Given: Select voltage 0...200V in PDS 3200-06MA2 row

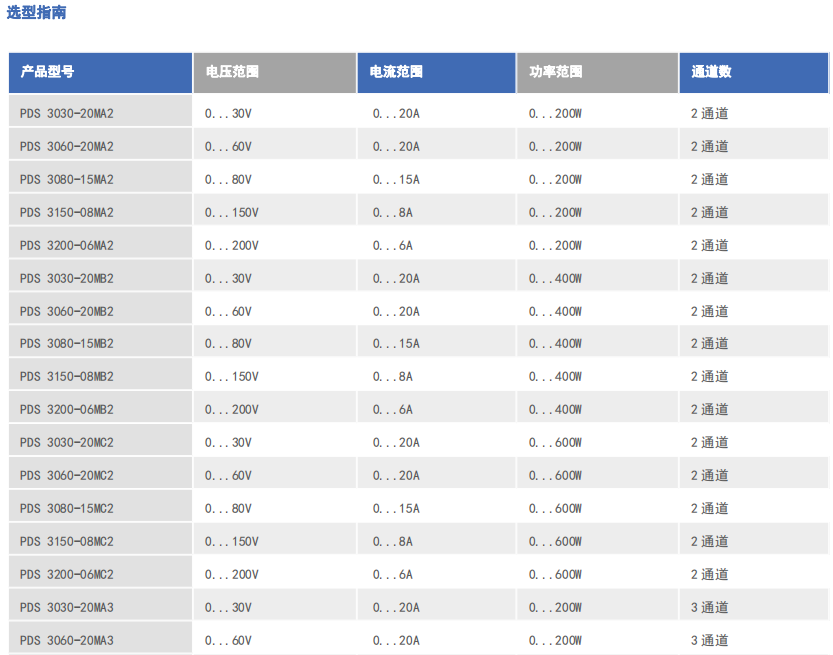Looking at the screenshot, I should click(x=232, y=245).
